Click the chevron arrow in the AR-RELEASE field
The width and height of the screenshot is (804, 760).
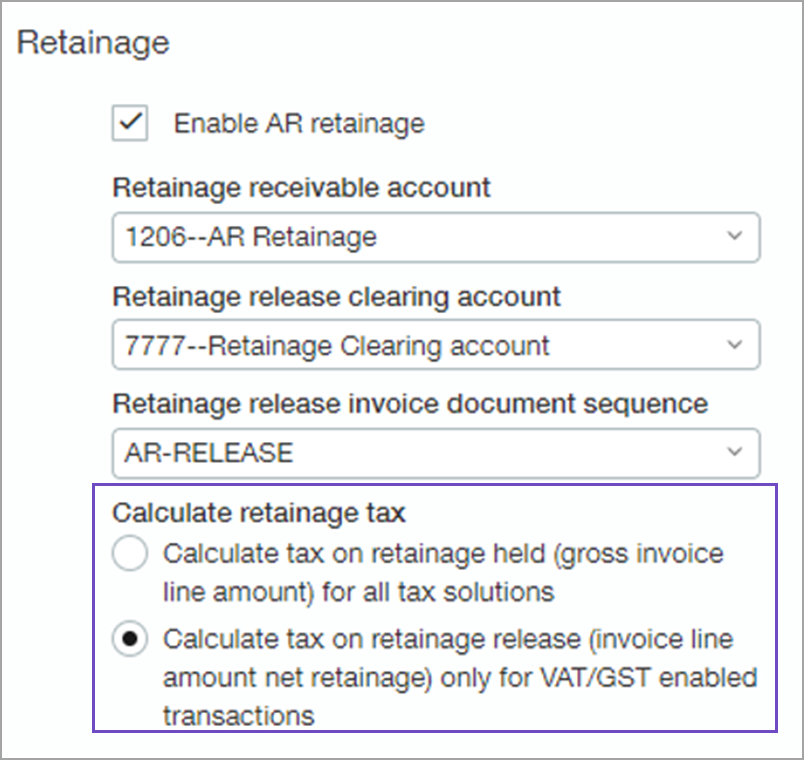click(735, 453)
